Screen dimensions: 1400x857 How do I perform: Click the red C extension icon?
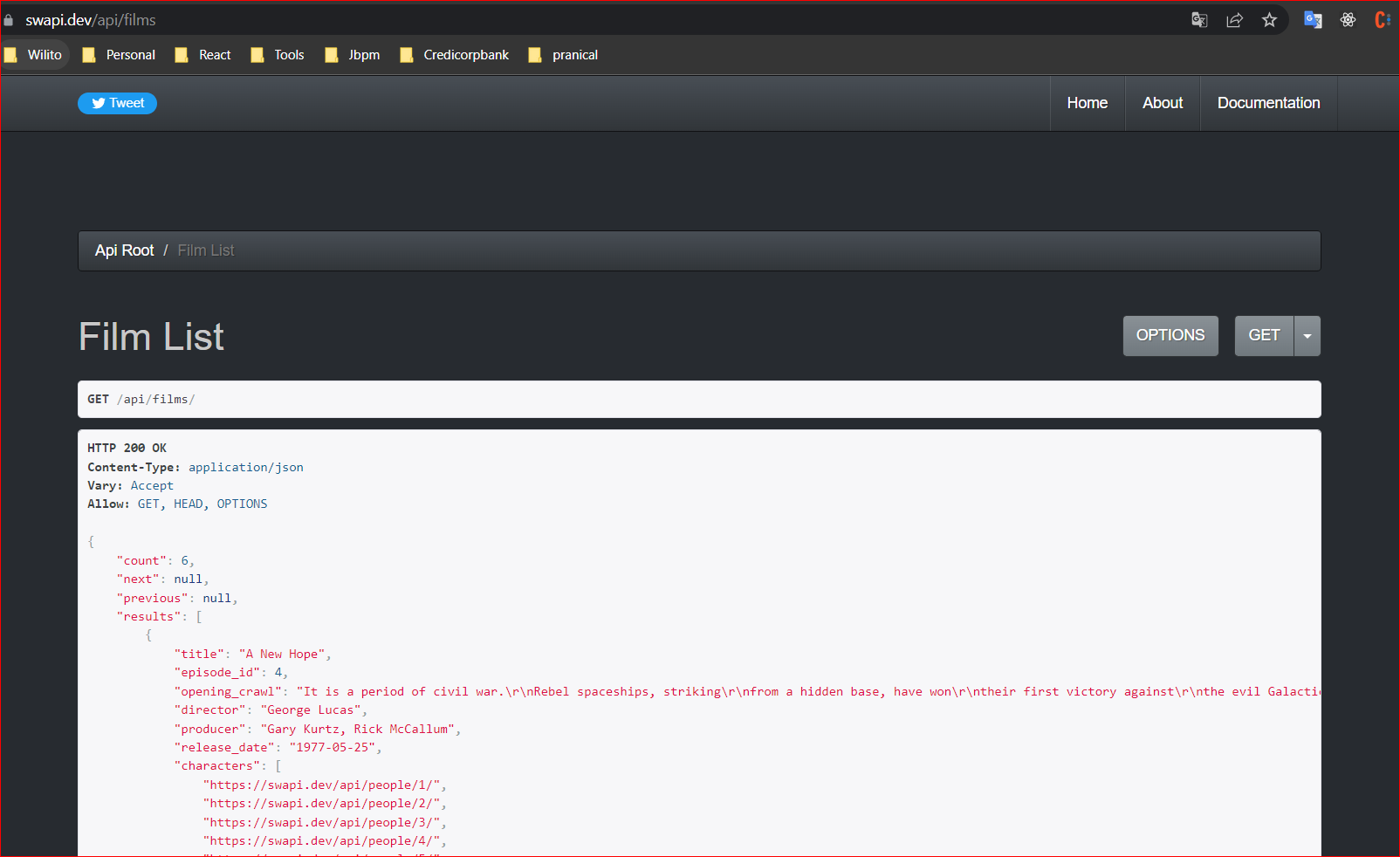1383,20
